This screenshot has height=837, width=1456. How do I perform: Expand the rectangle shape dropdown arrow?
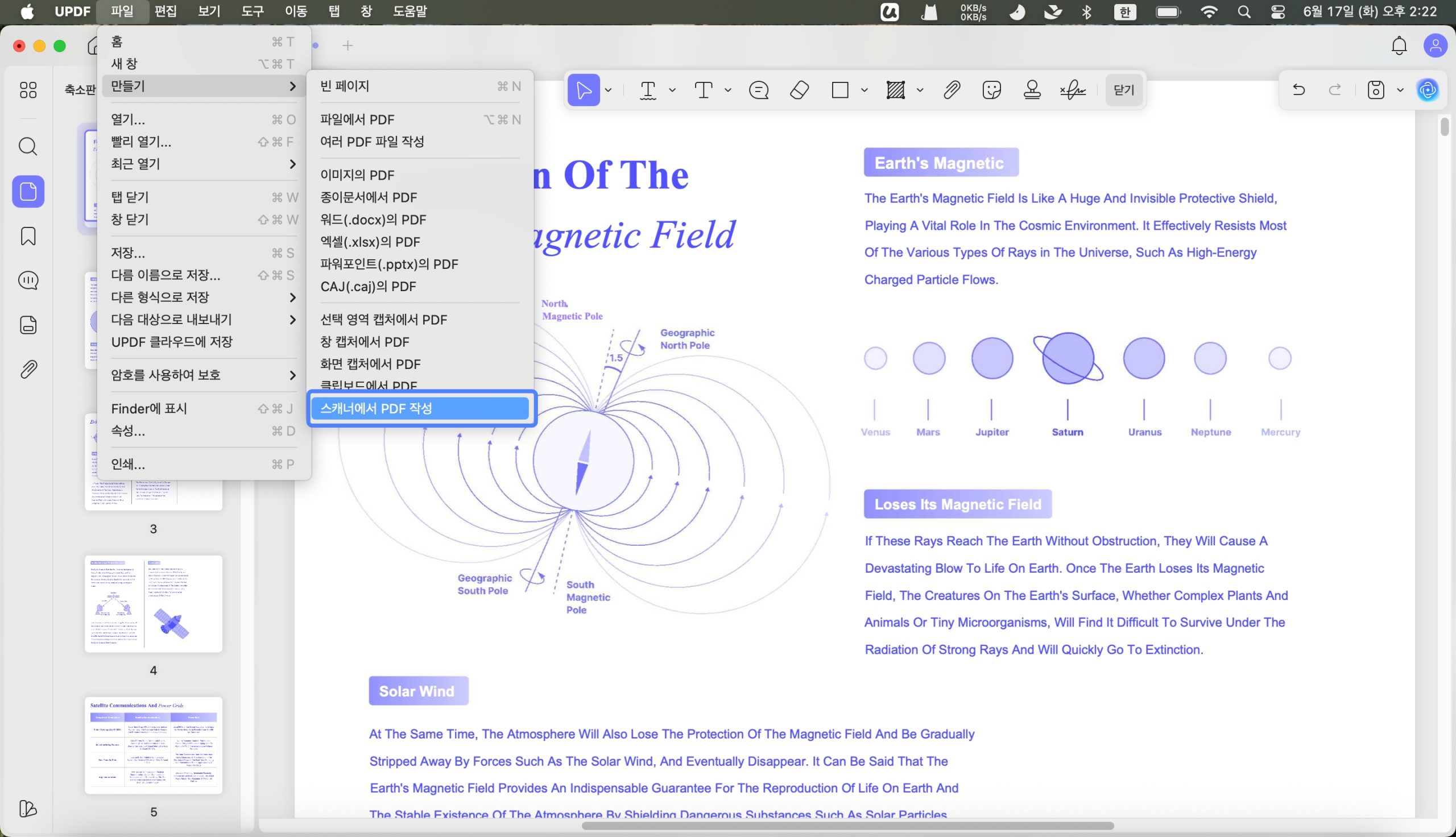click(x=864, y=90)
